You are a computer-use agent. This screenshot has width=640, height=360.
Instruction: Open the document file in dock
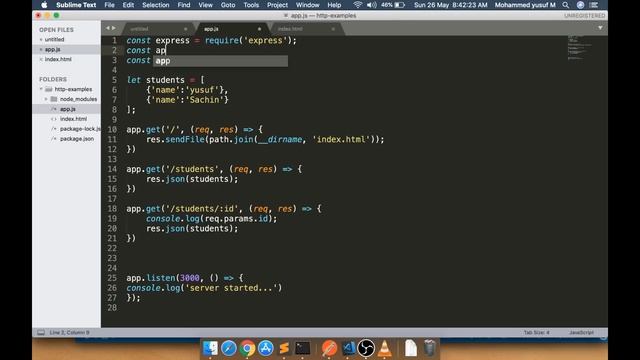411,348
